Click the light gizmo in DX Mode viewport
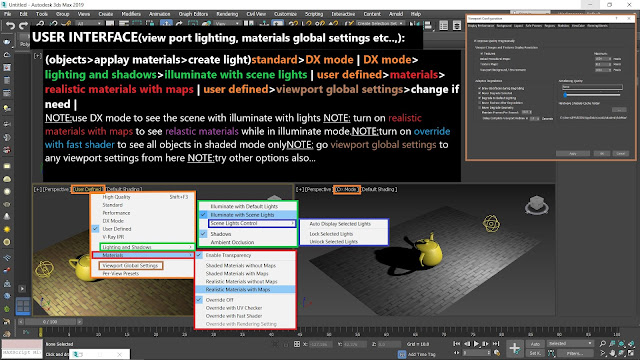This screenshot has height=360, width=640. pyautogui.click(x=491, y=224)
